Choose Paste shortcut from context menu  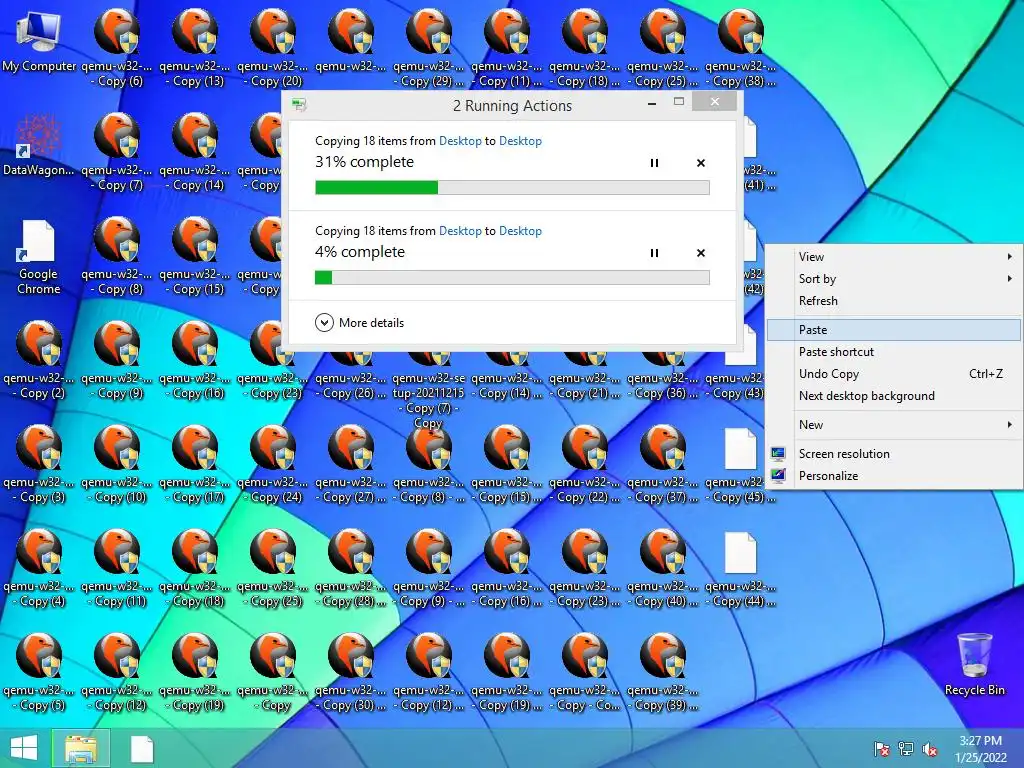point(894,352)
